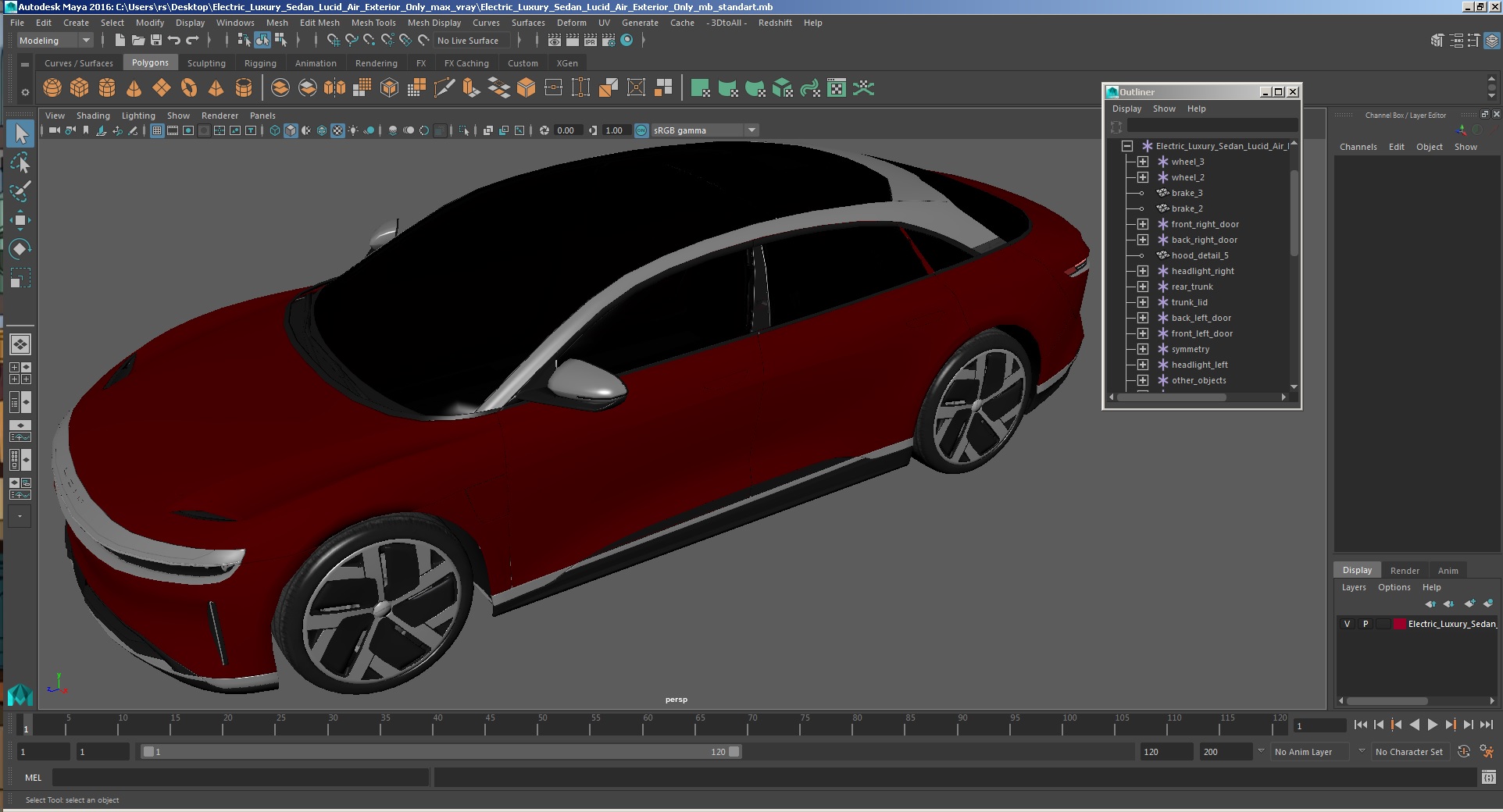Go to start of playback range
This screenshot has height=812, width=1503.
point(1360,725)
